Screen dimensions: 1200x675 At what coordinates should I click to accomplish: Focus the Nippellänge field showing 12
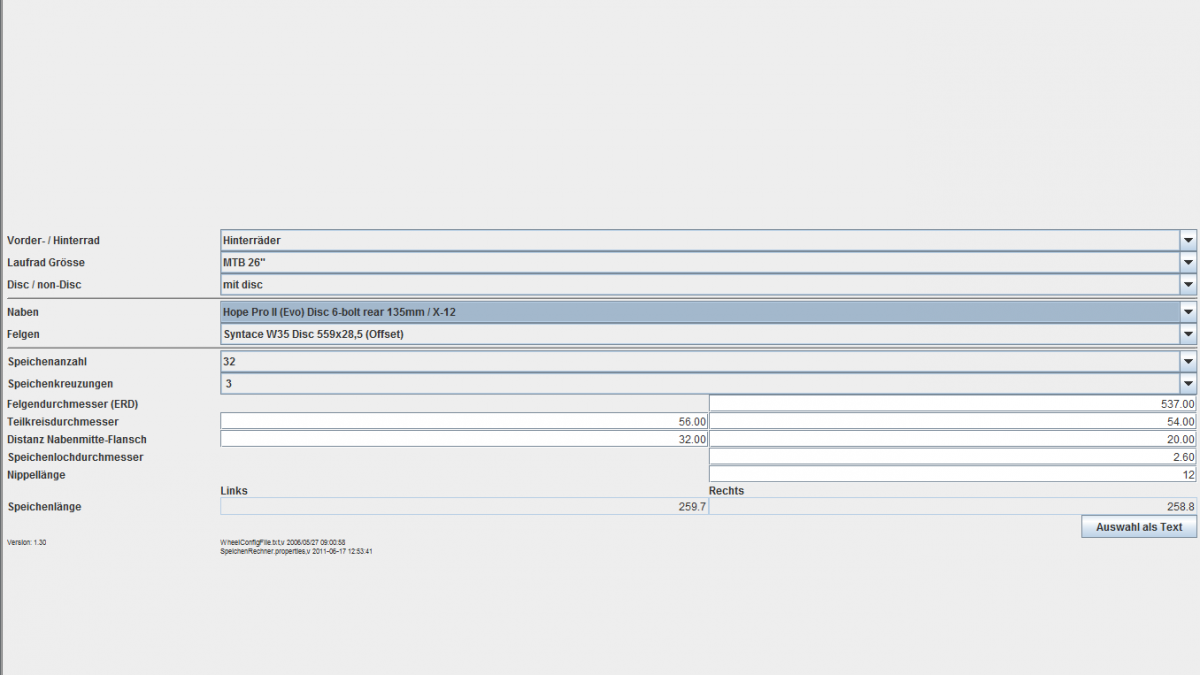[952, 474]
